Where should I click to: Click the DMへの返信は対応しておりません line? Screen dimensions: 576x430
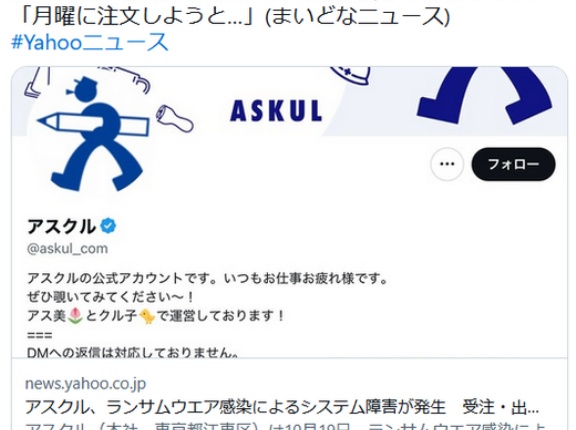(x=133, y=353)
